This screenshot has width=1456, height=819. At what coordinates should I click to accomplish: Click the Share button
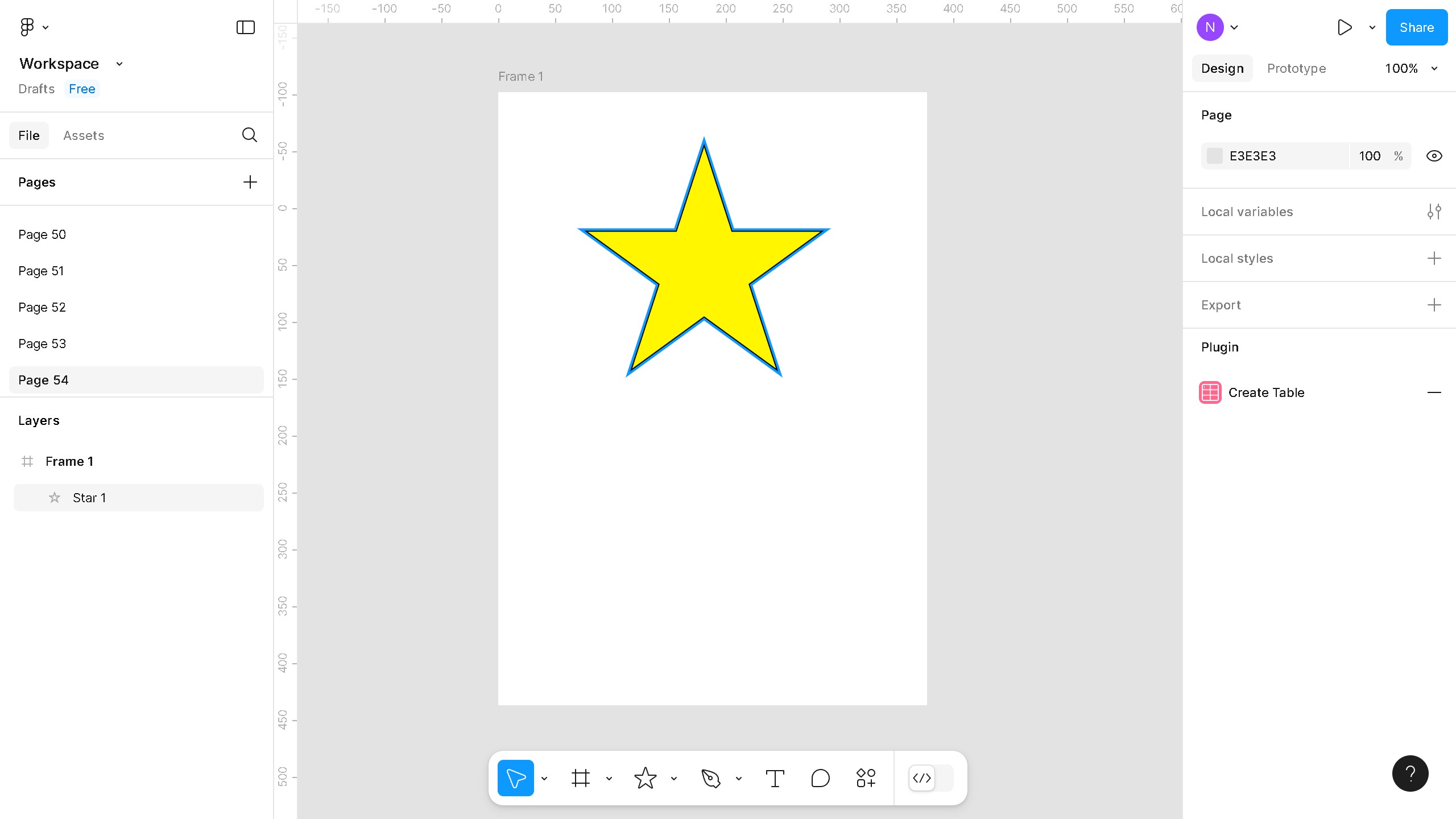pyautogui.click(x=1416, y=27)
